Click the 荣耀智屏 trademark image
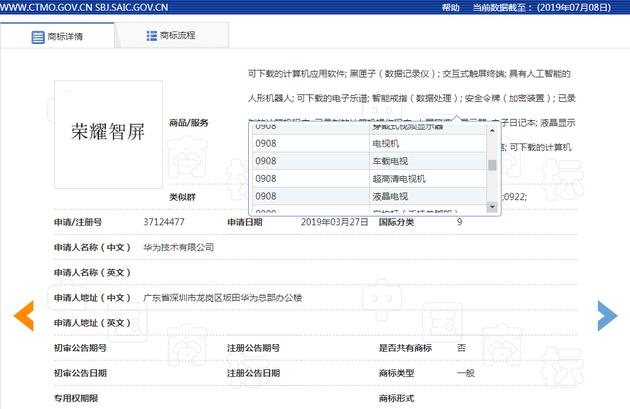The image size is (630, 409). (108, 131)
